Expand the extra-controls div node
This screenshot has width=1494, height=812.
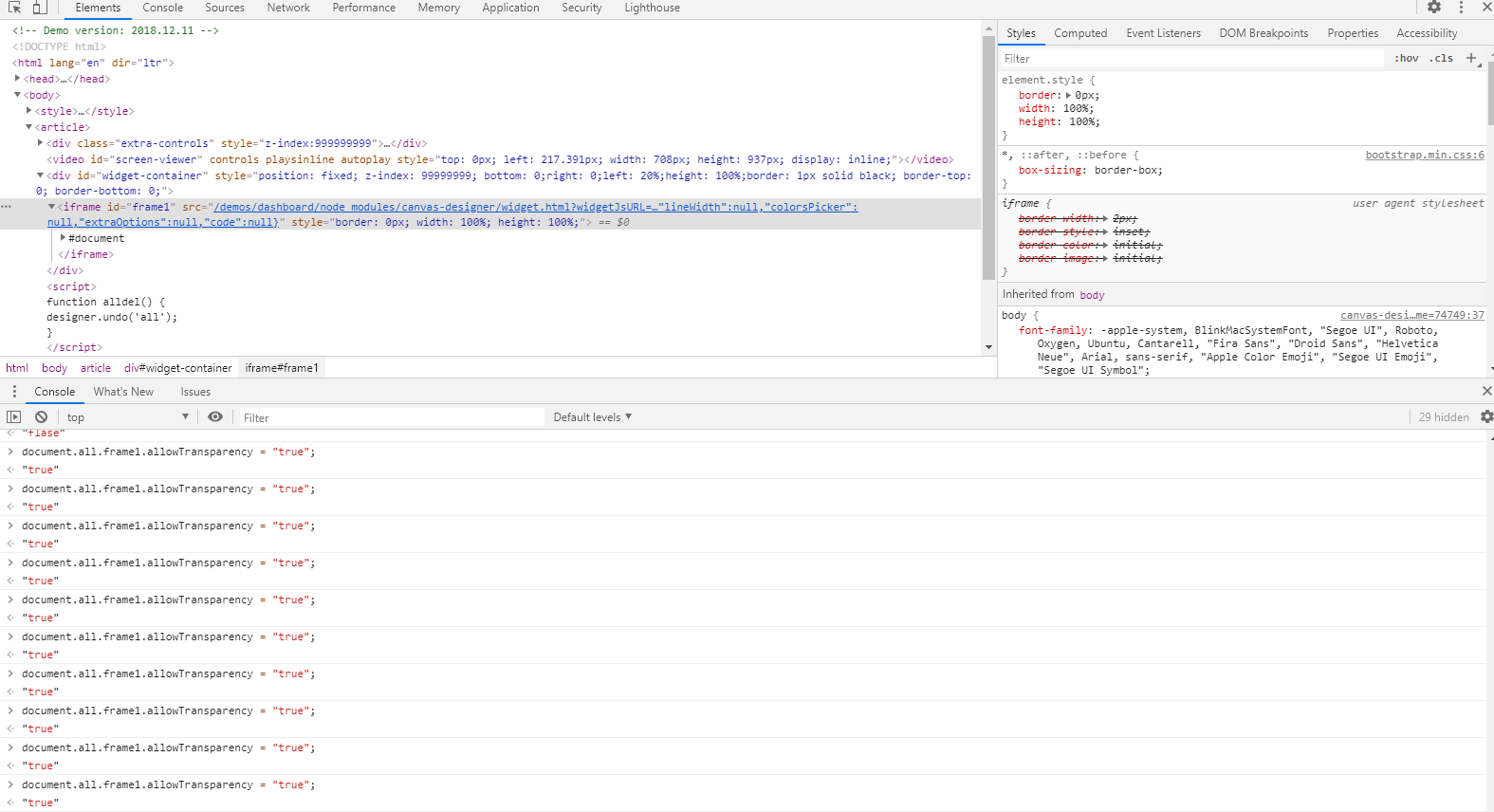click(x=40, y=143)
